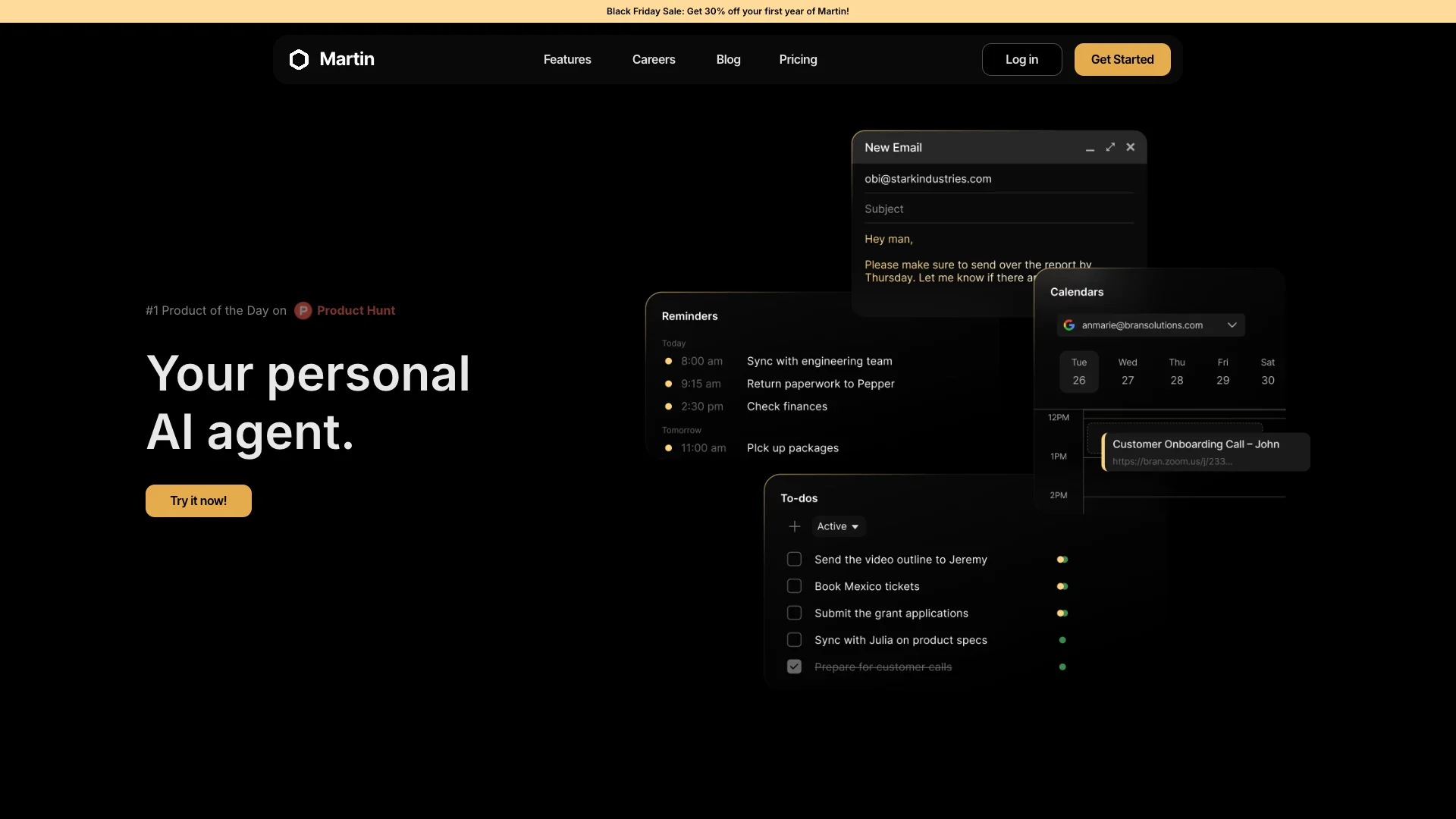Image resolution: width=1456 pixels, height=819 pixels.
Task: Click bullet dot beside 11:00 am reminder
Action: point(668,448)
